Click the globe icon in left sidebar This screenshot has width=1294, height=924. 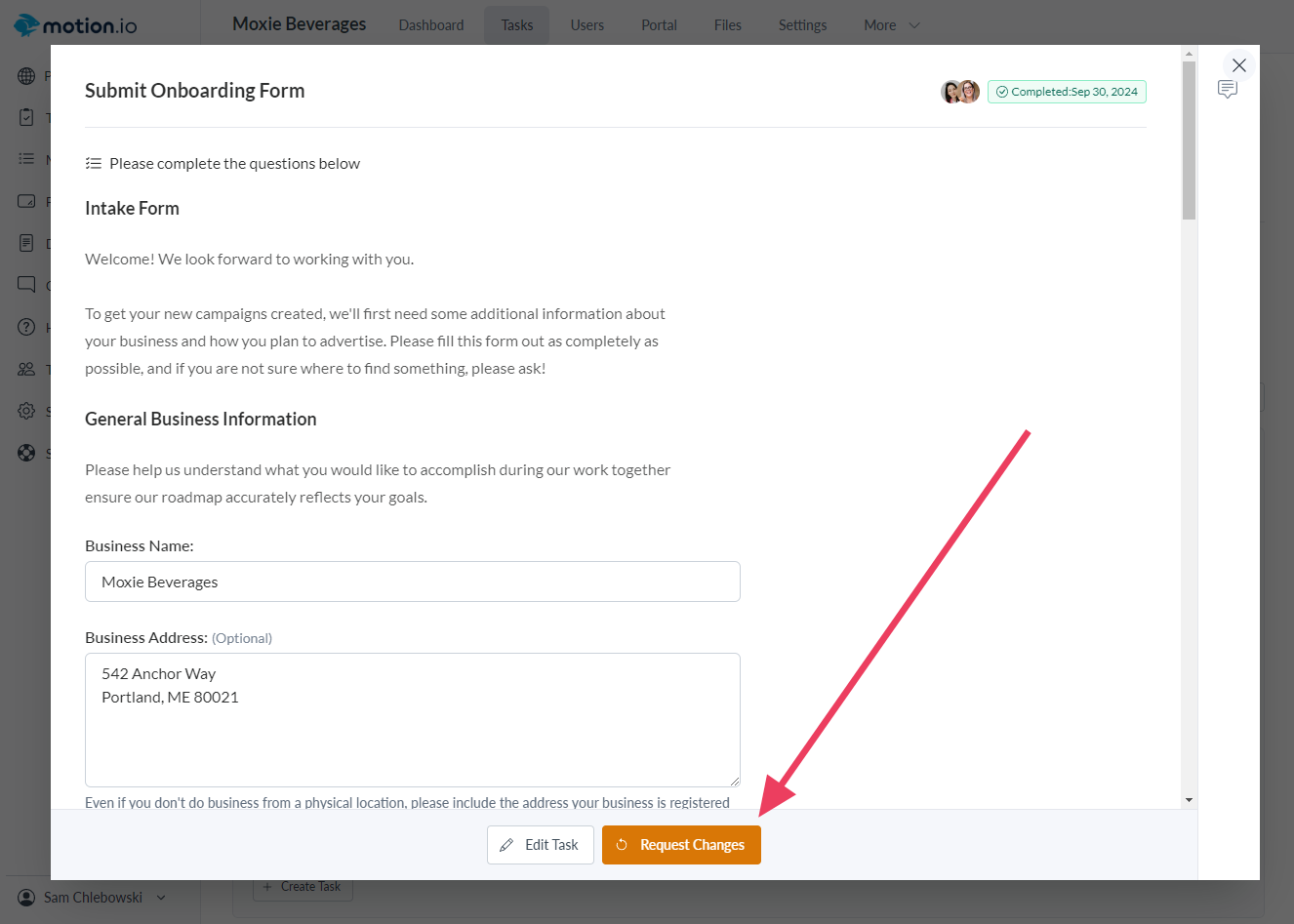(x=26, y=76)
